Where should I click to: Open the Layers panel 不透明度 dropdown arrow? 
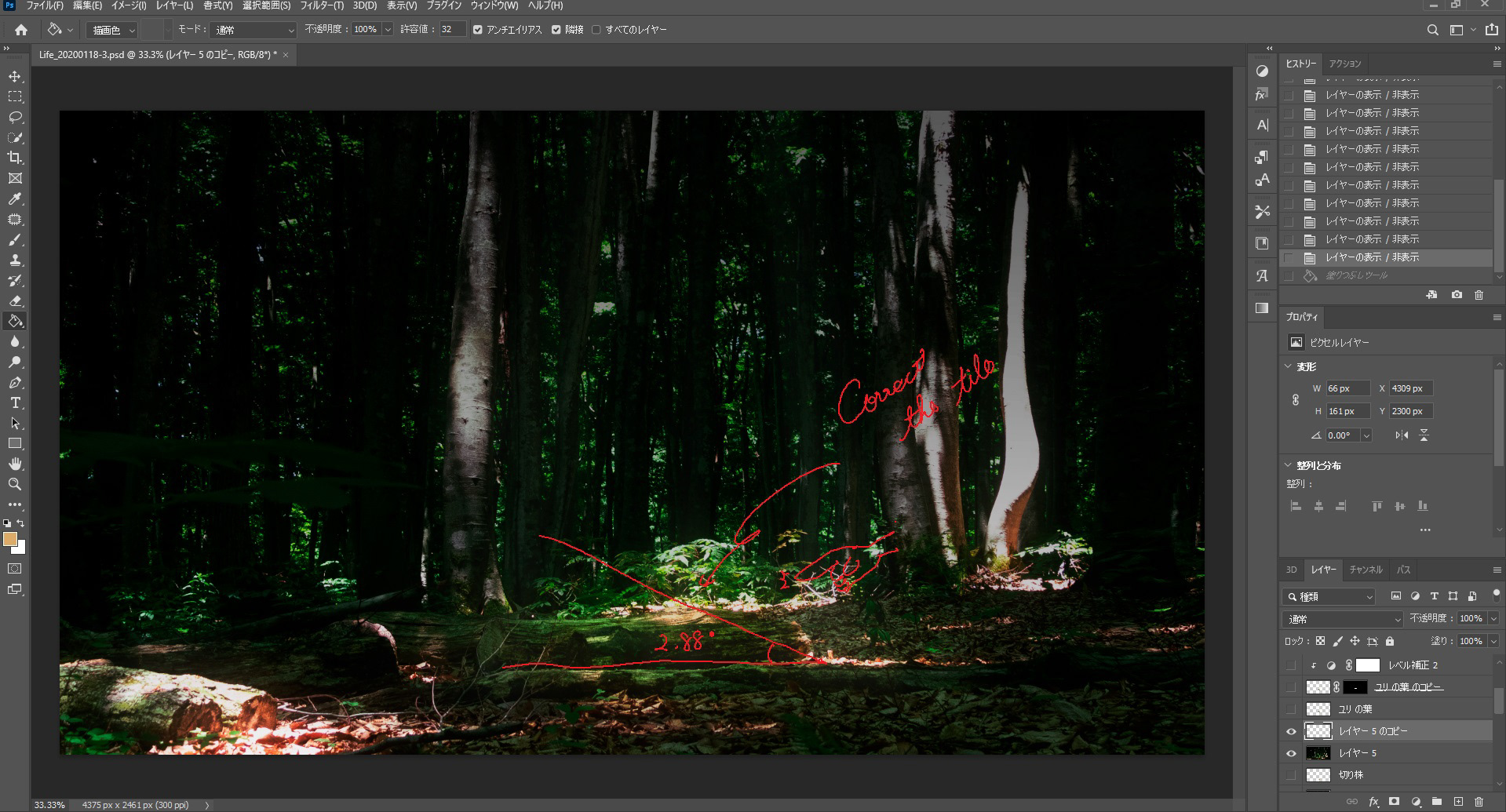pos(1493,619)
